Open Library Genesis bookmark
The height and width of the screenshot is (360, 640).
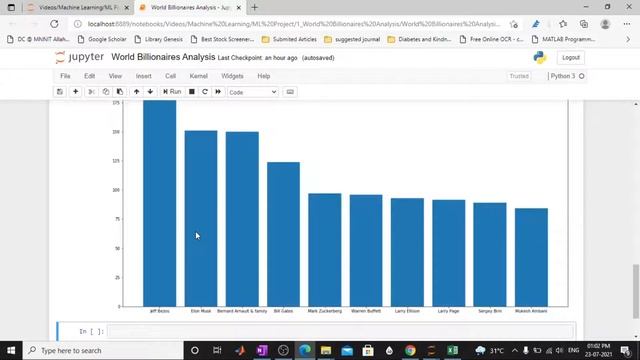158,39
